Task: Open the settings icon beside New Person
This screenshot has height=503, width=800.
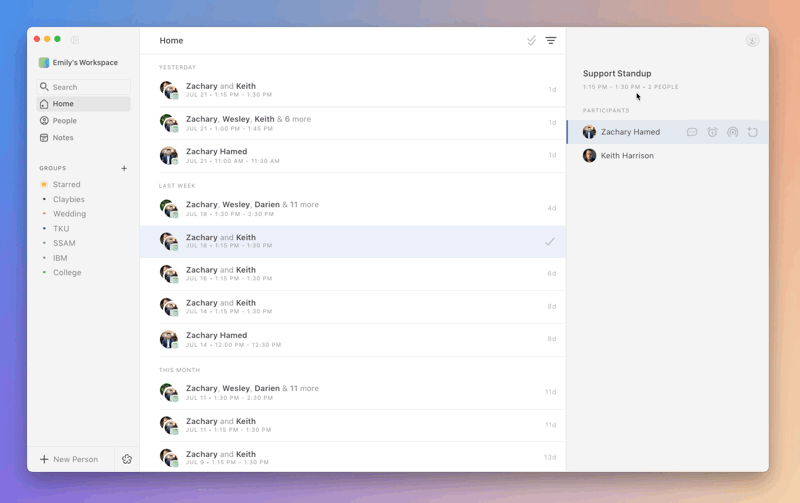Action: (127, 459)
